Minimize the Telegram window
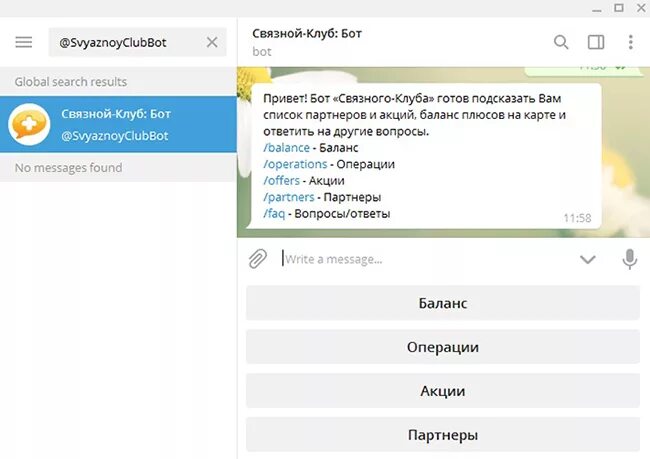This screenshot has height=459, width=650. click(x=597, y=8)
